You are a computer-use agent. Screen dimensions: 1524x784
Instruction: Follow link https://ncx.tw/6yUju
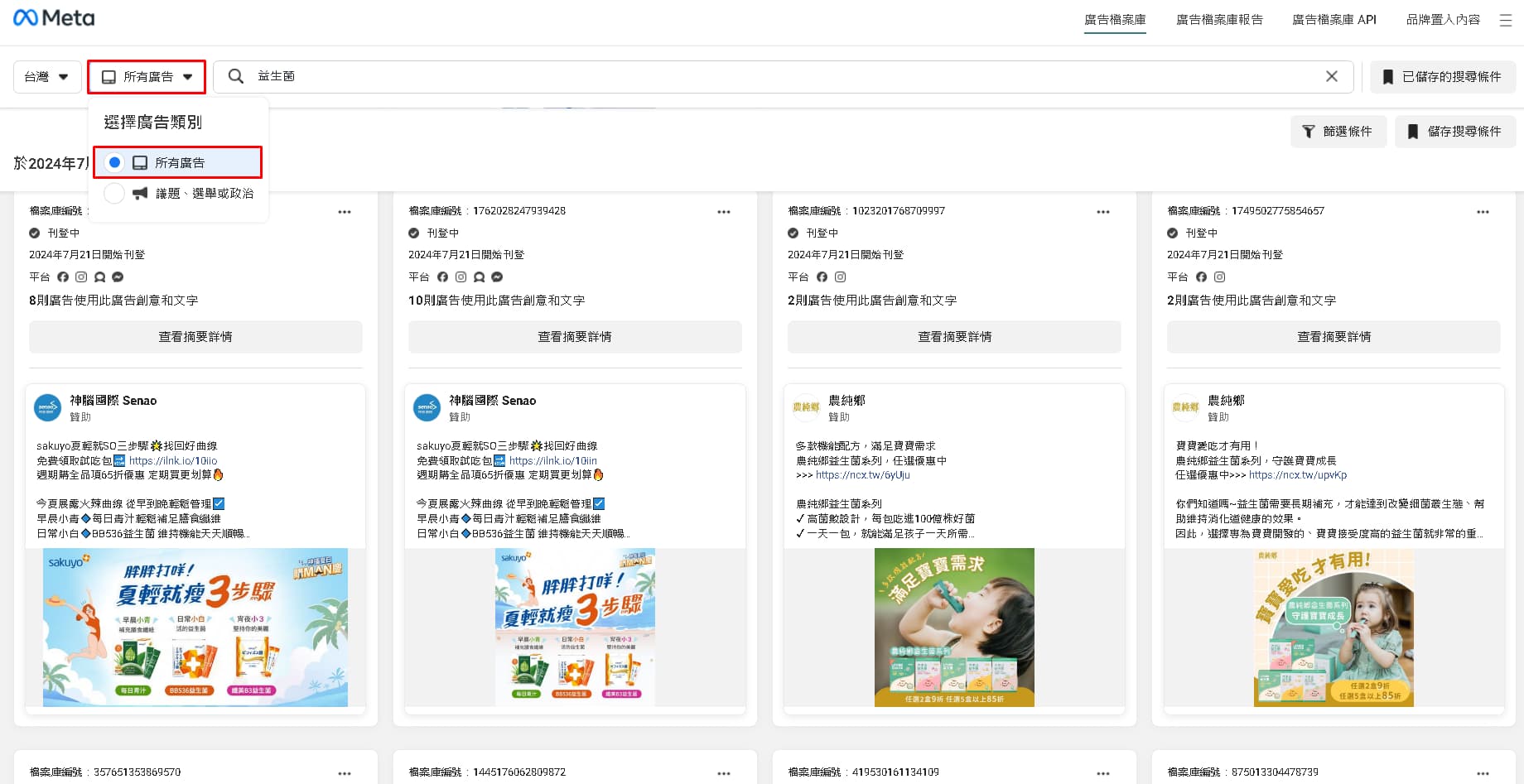coord(863,475)
